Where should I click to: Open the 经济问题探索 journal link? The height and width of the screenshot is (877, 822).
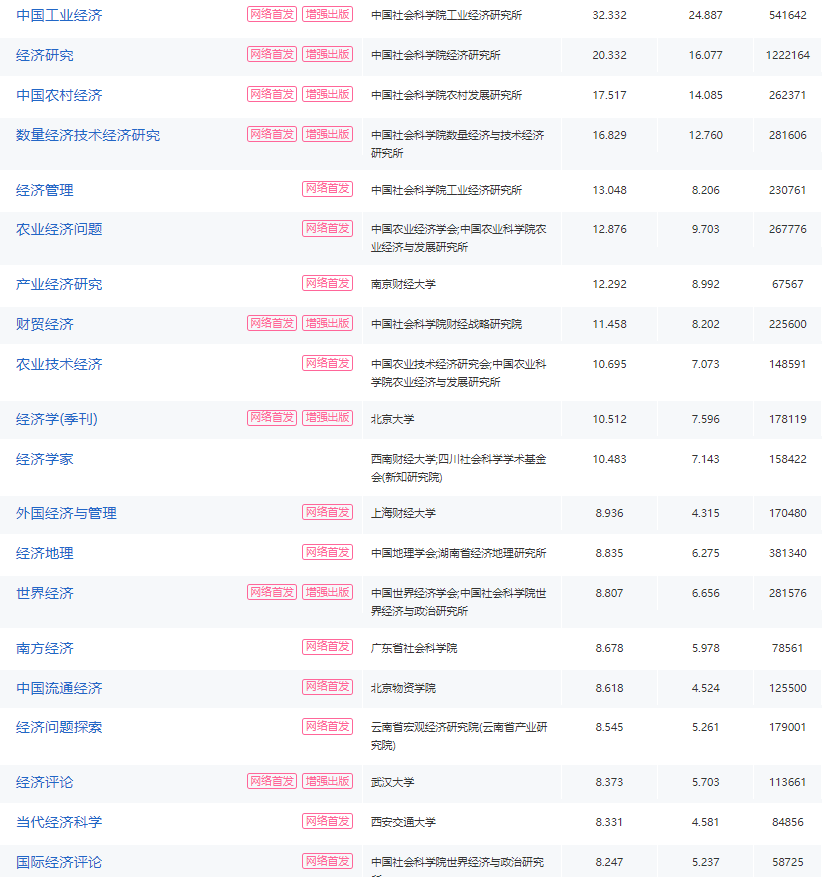click(x=59, y=727)
